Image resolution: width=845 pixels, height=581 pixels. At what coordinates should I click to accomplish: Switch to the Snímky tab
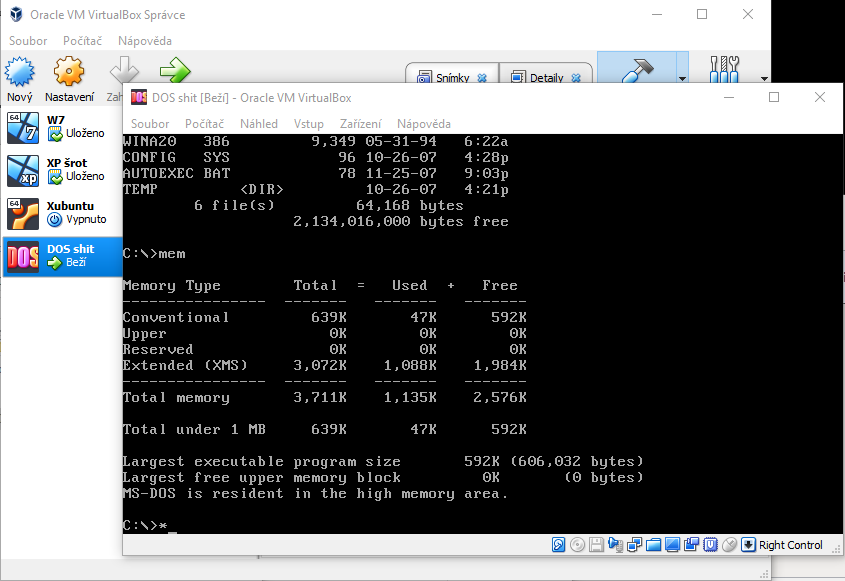pyautogui.click(x=452, y=78)
